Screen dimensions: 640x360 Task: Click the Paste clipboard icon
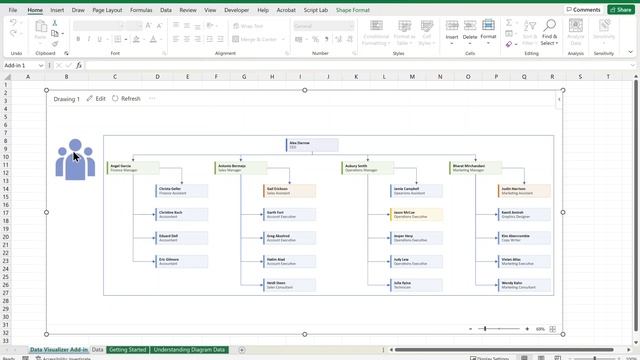coord(40,27)
